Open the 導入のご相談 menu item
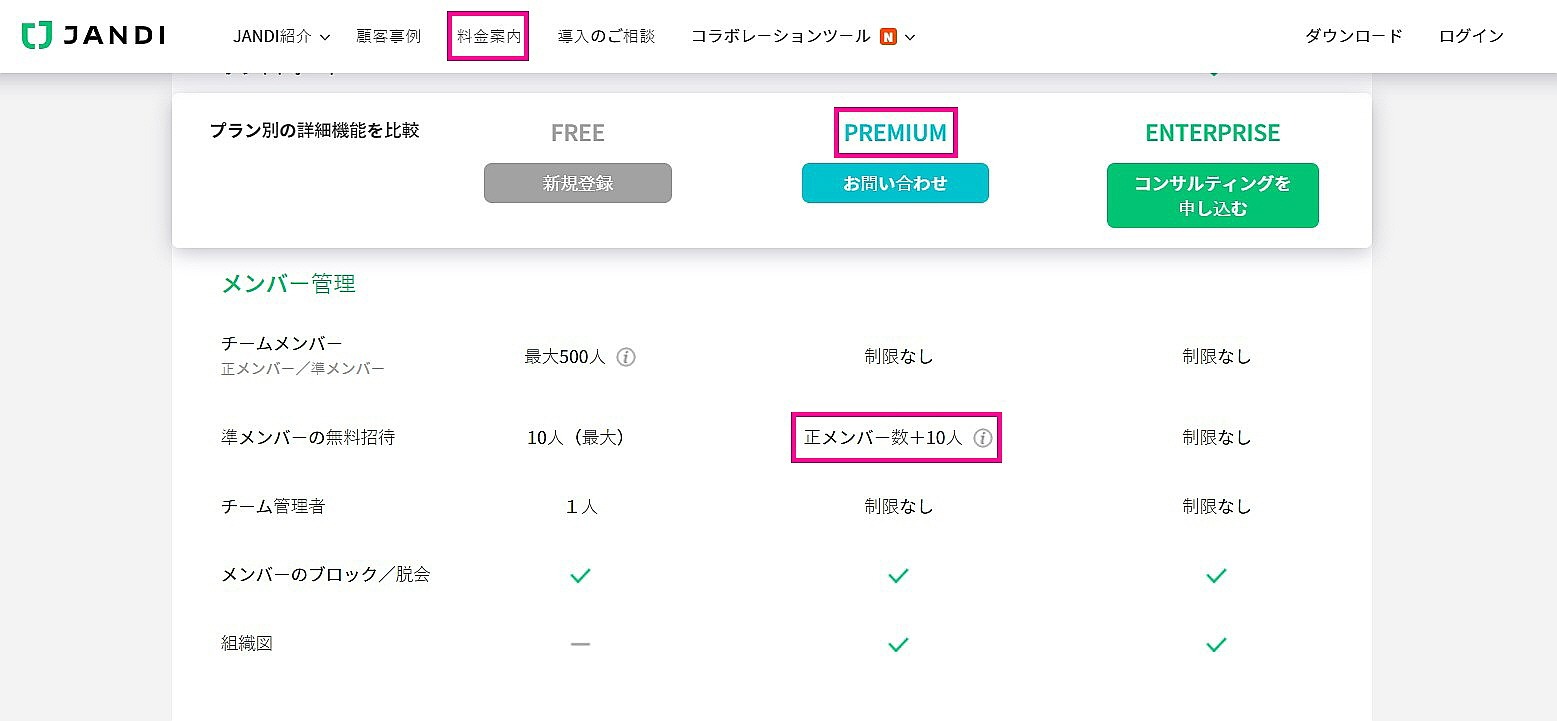 coord(606,36)
